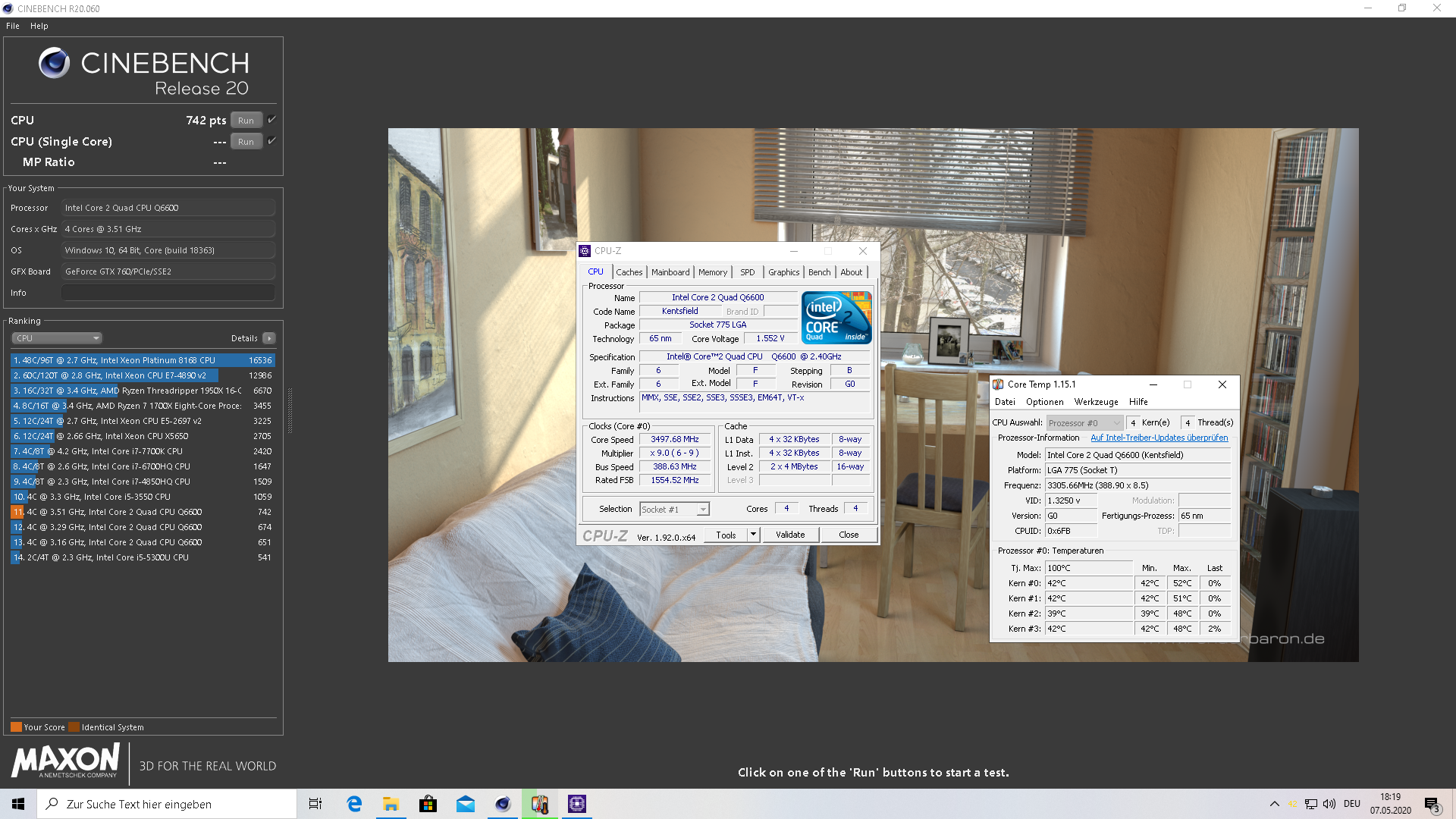This screenshot has height=819, width=1456.
Task: Select the CPU tab in CPU-Z
Action: (596, 271)
